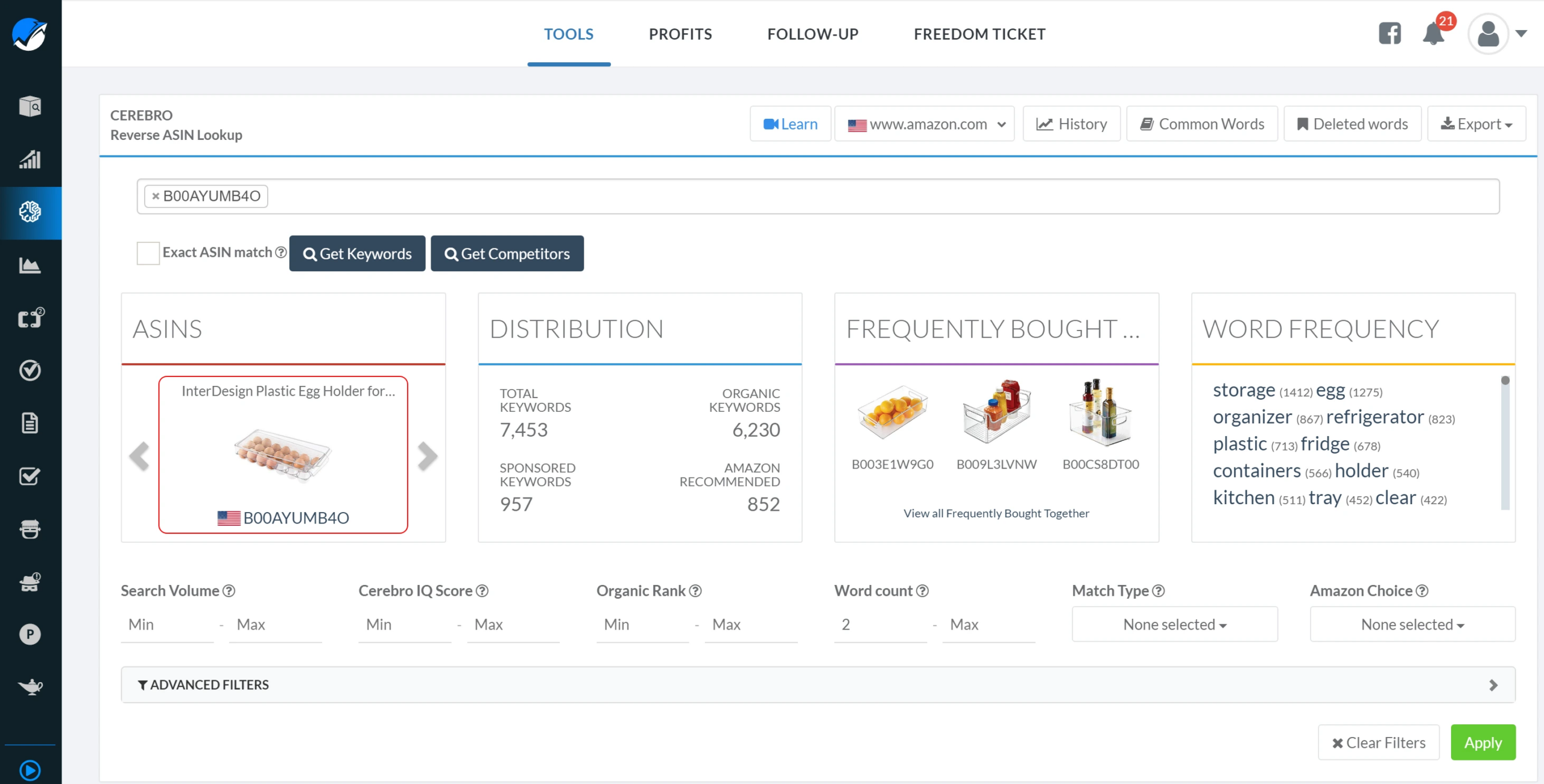
Task: Open the Match Type None selected dropdown
Action: [x=1174, y=625]
